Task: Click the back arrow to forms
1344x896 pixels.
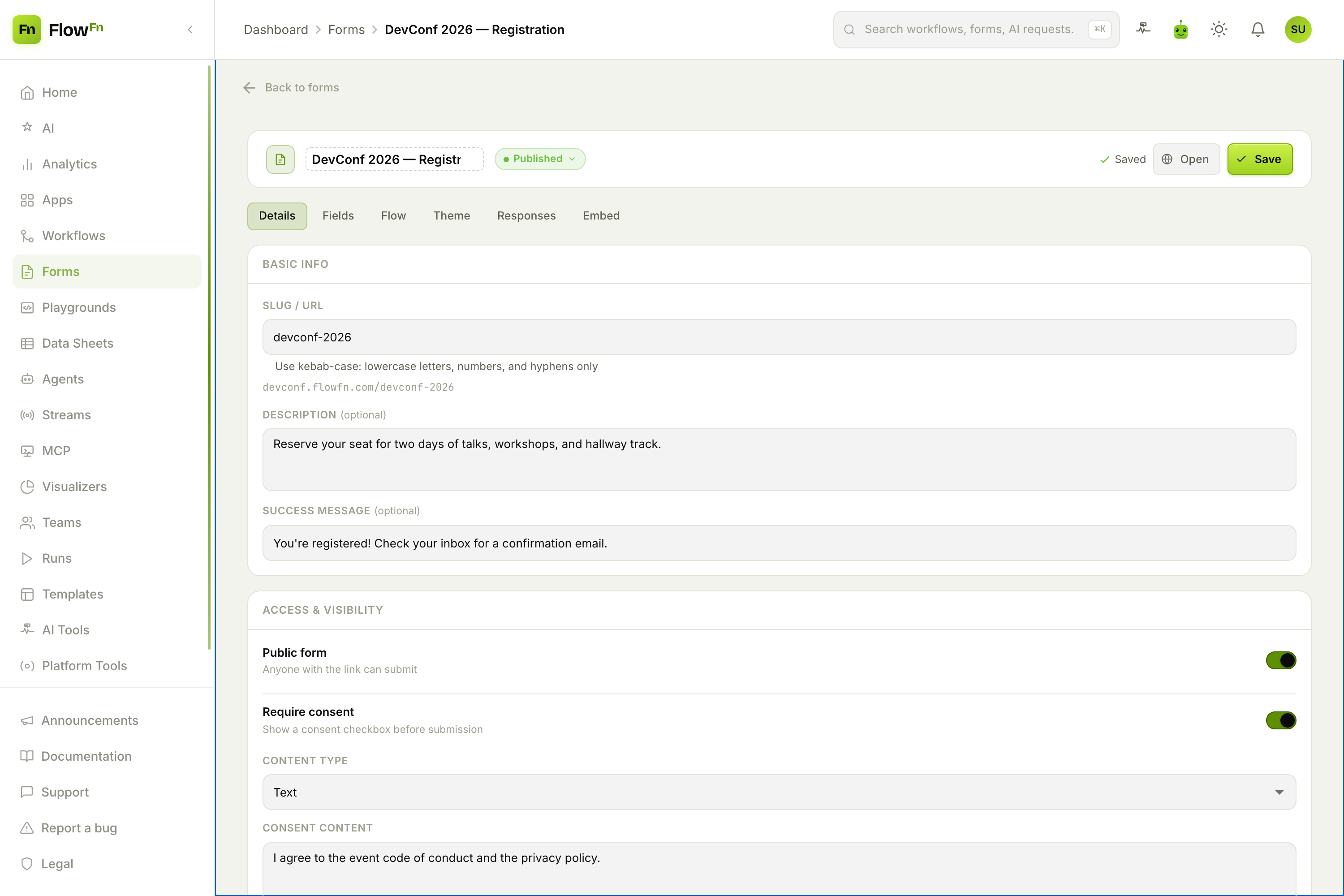Action: (x=249, y=87)
